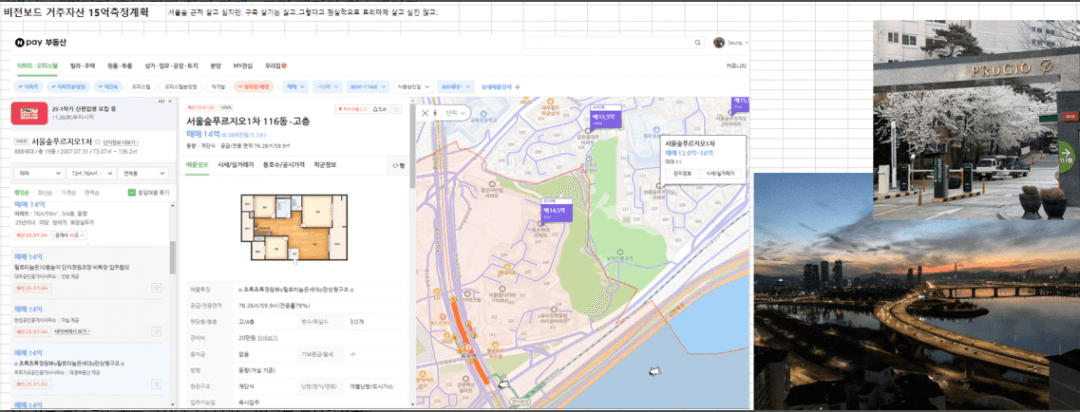Expand the 중개사 10곳 agents toggle

click(x=72, y=236)
